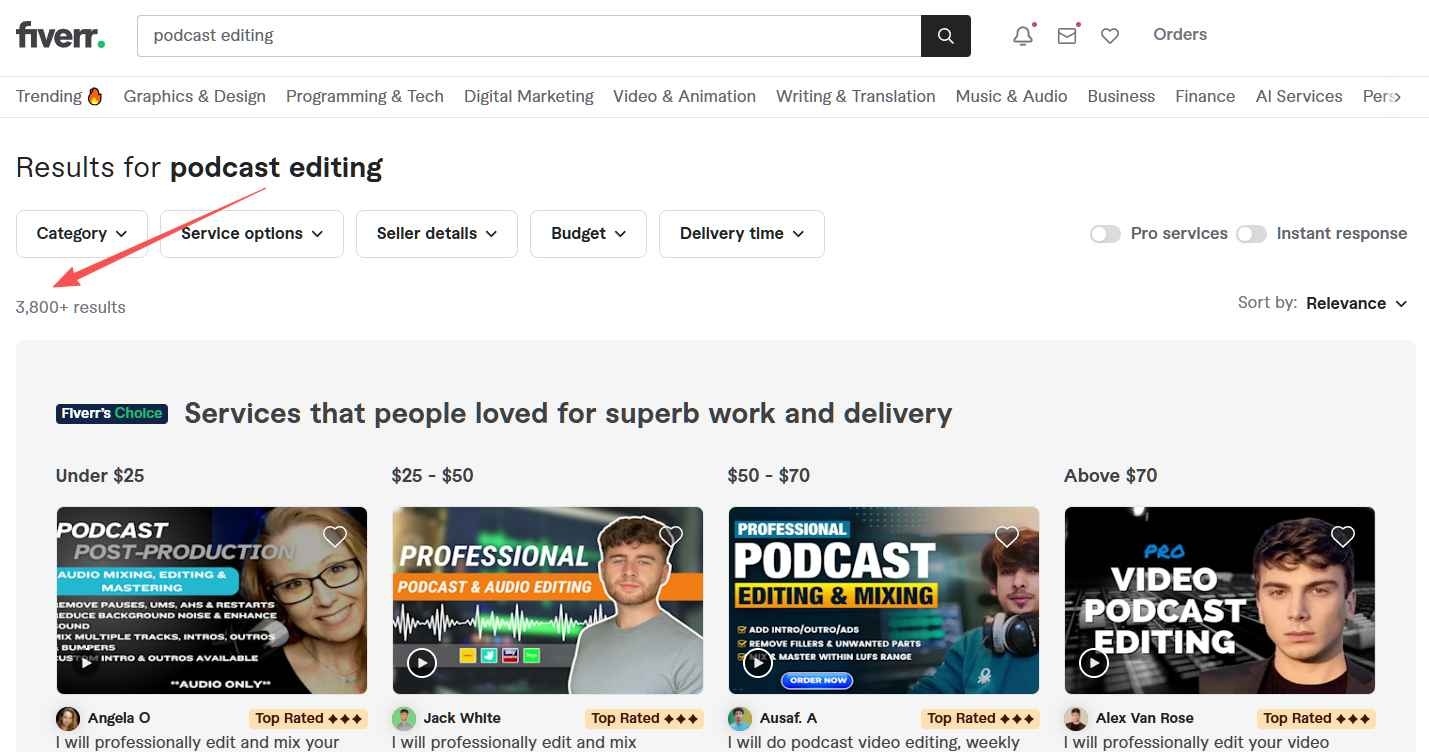Click the "$50 - $70" price heading

[x=769, y=476]
